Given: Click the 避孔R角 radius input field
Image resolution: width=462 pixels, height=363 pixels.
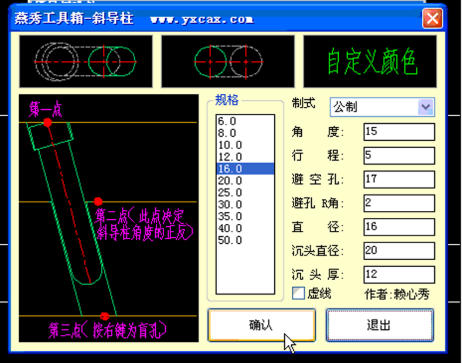Looking at the screenshot, I should coord(399,203).
